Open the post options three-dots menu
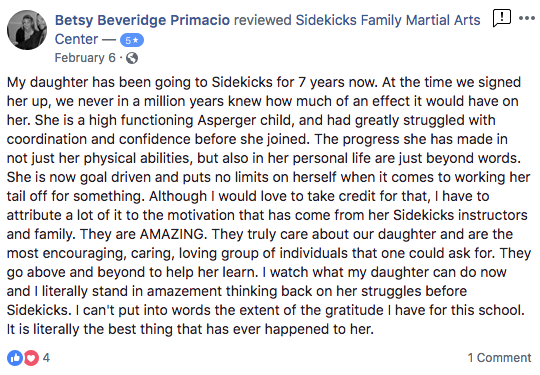The width and height of the screenshot is (540, 375). 527,18
